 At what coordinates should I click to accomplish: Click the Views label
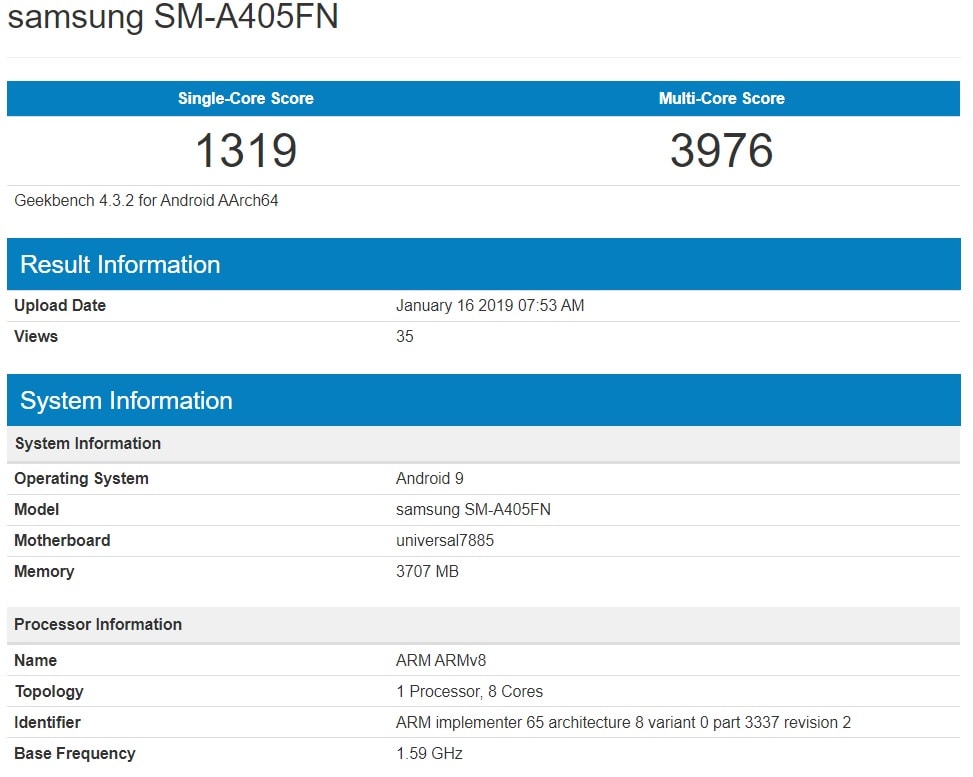coord(36,336)
